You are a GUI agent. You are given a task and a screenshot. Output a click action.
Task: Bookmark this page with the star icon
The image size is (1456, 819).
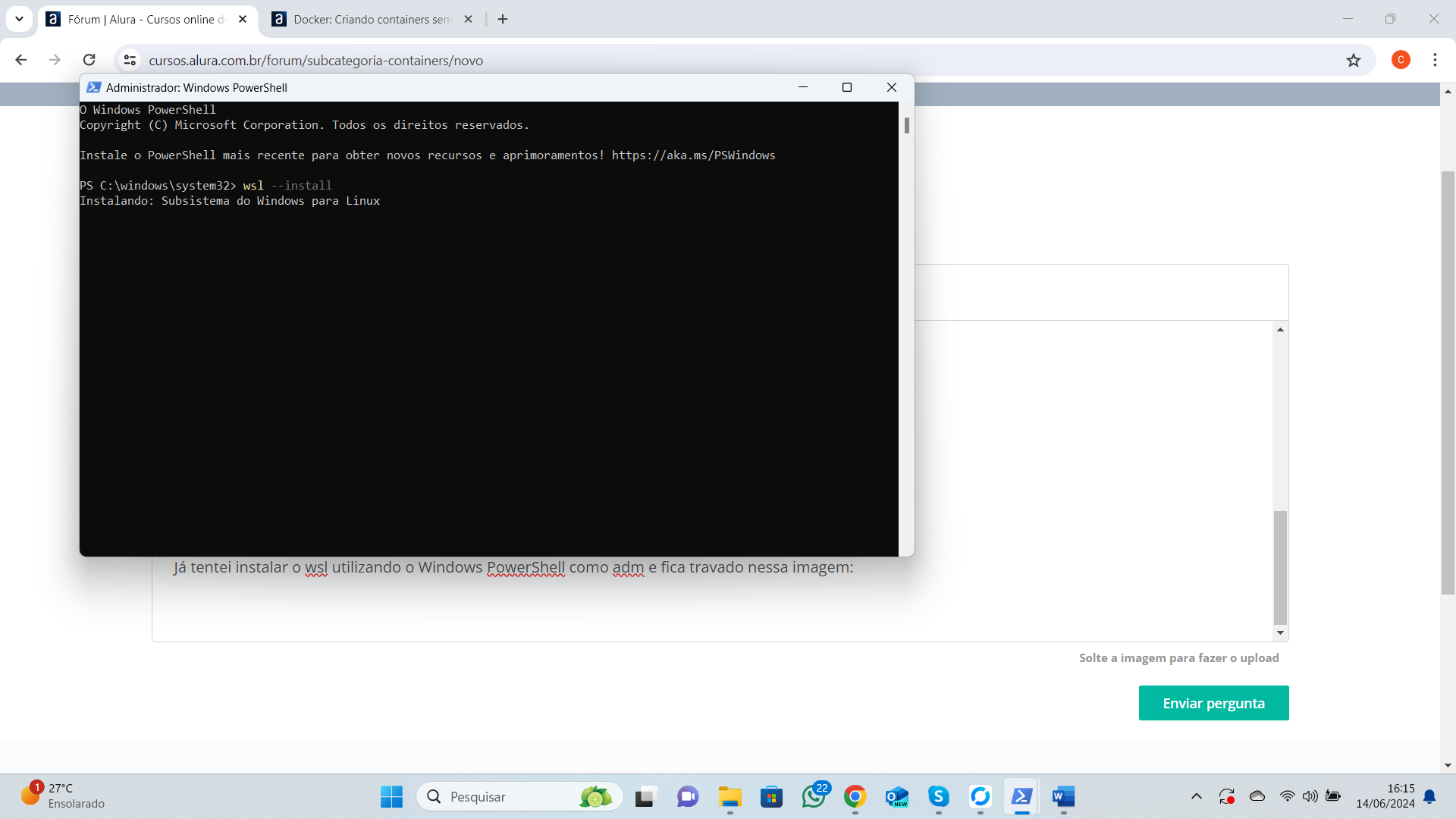point(1354,60)
